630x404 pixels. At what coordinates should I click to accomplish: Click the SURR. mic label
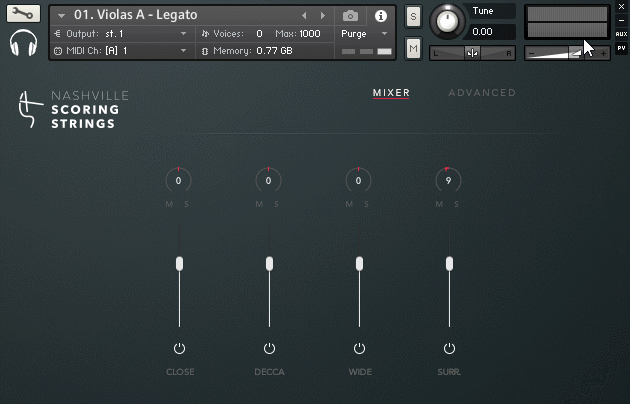coord(449,372)
